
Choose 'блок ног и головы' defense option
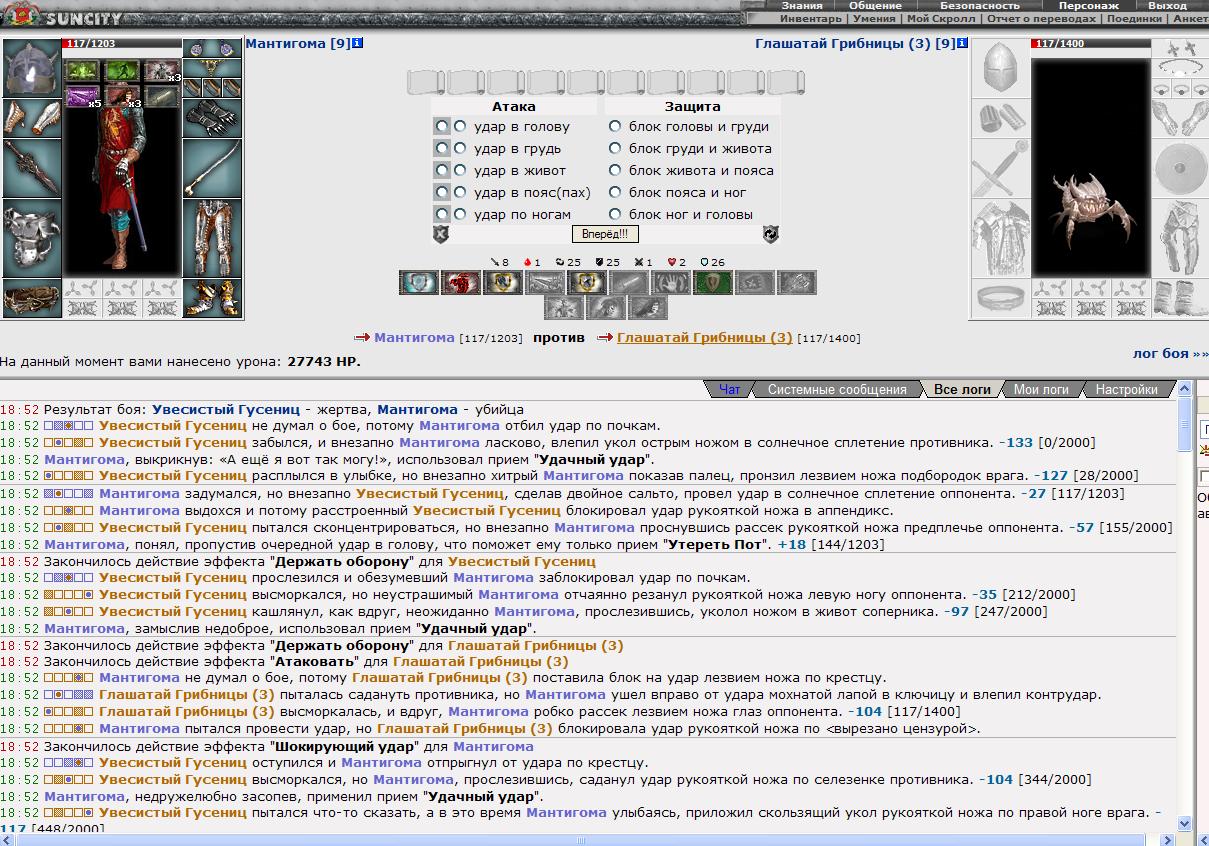coord(615,214)
